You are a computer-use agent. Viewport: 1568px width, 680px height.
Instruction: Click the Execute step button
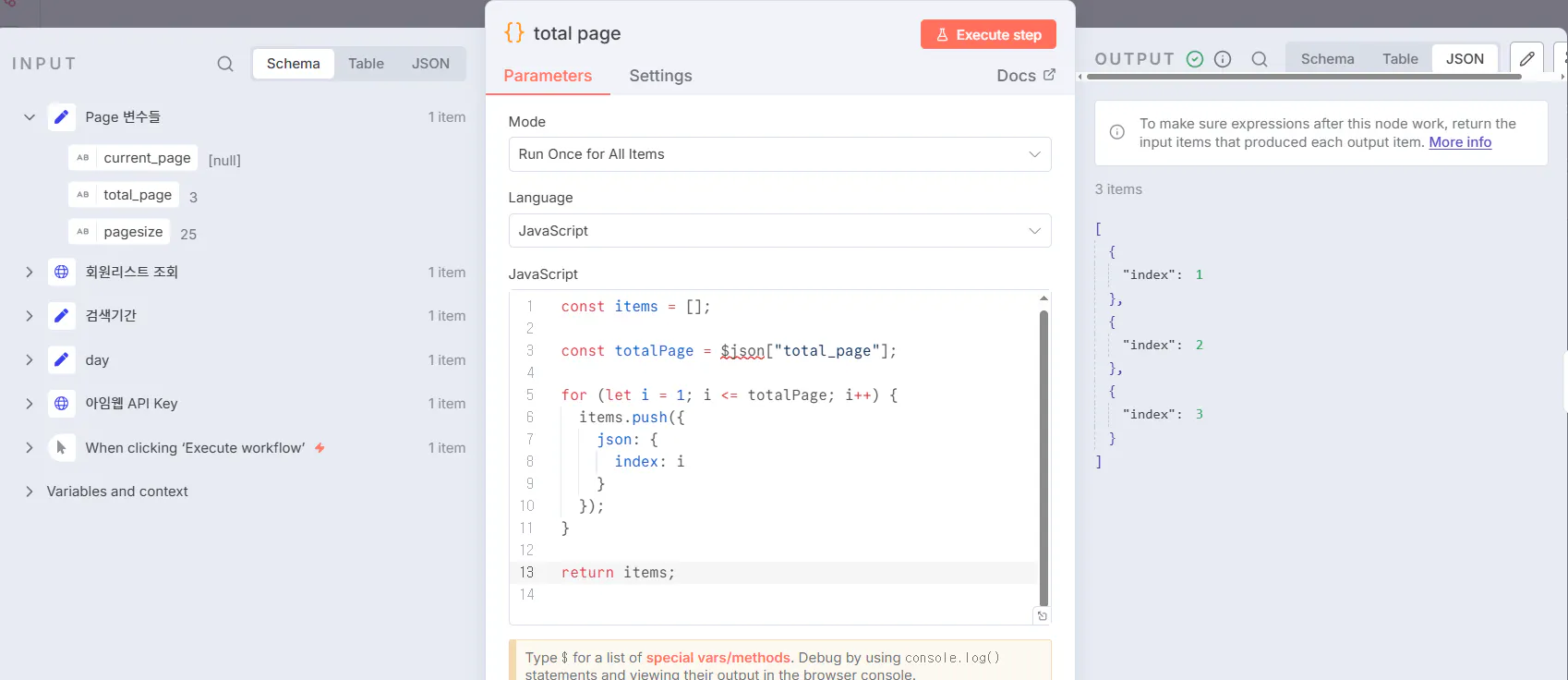(988, 35)
